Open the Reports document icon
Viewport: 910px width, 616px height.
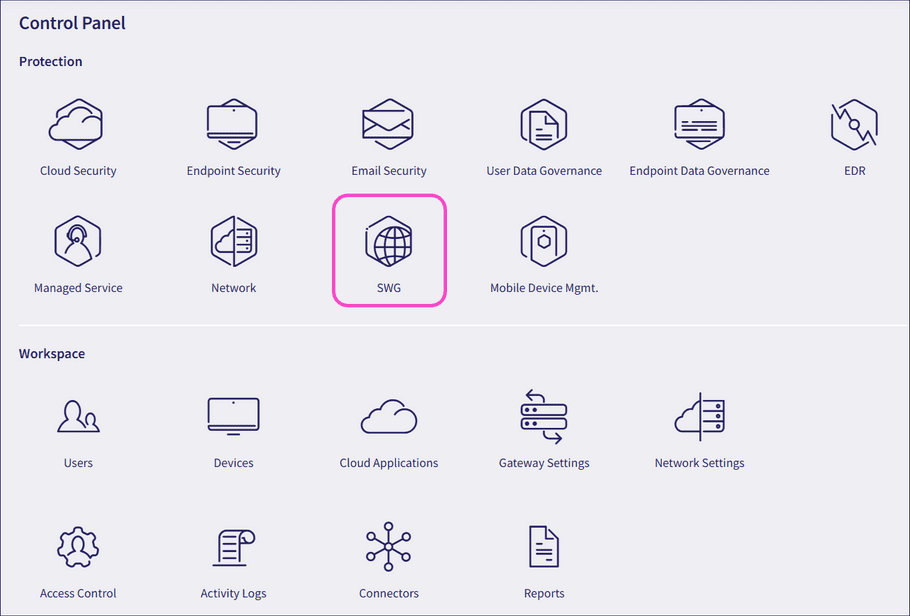(x=544, y=547)
